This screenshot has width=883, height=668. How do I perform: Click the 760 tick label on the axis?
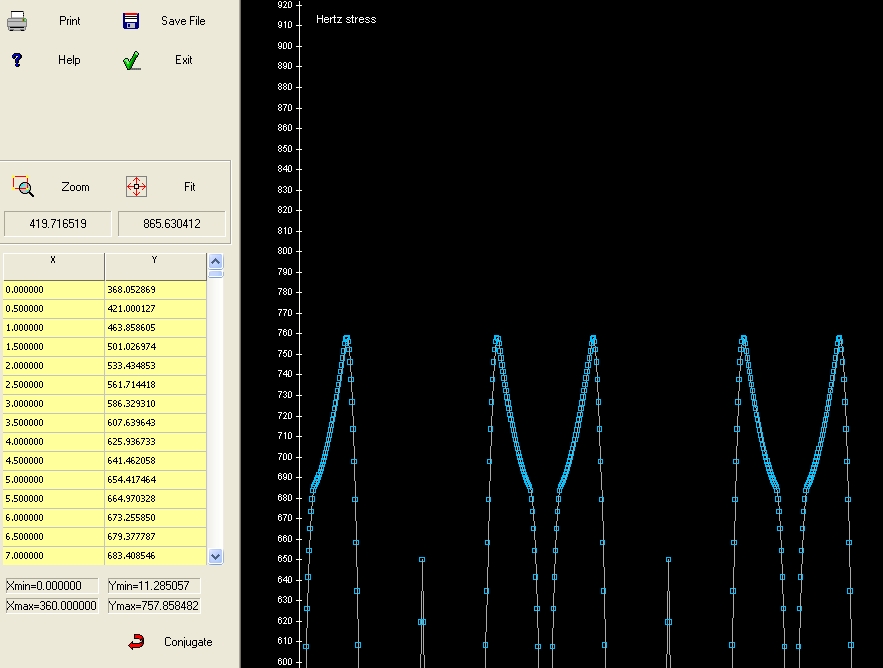pyautogui.click(x=285, y=333)
